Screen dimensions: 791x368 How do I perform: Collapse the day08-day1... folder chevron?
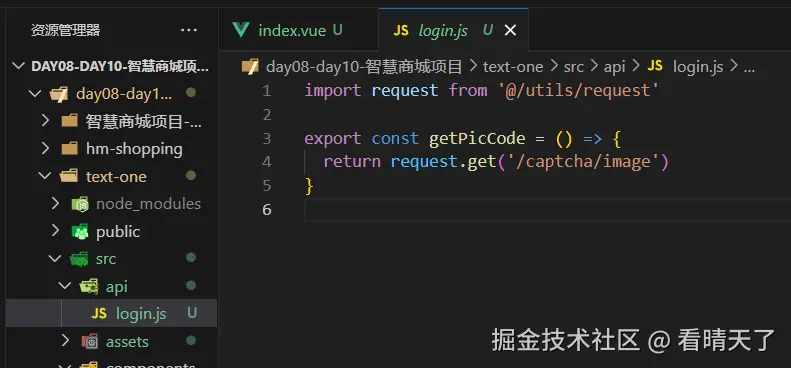point(35,93)
